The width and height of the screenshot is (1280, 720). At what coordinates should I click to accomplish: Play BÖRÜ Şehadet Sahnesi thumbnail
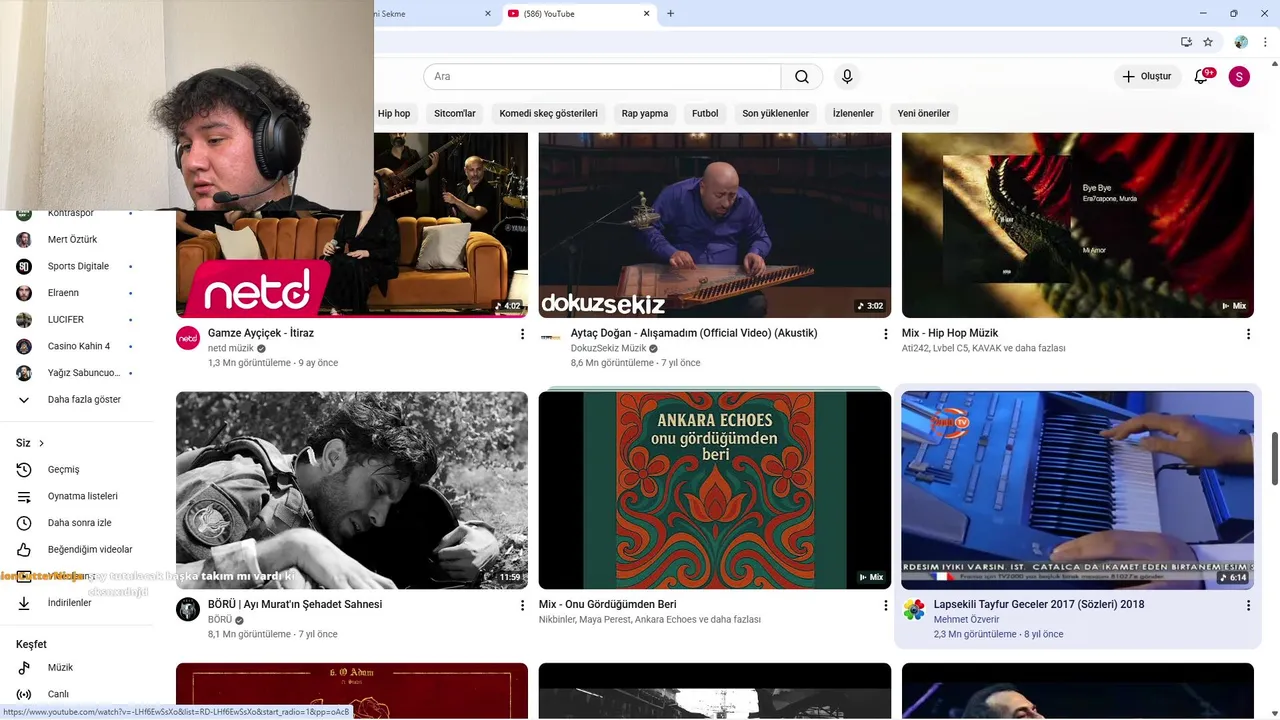[352, 490]
